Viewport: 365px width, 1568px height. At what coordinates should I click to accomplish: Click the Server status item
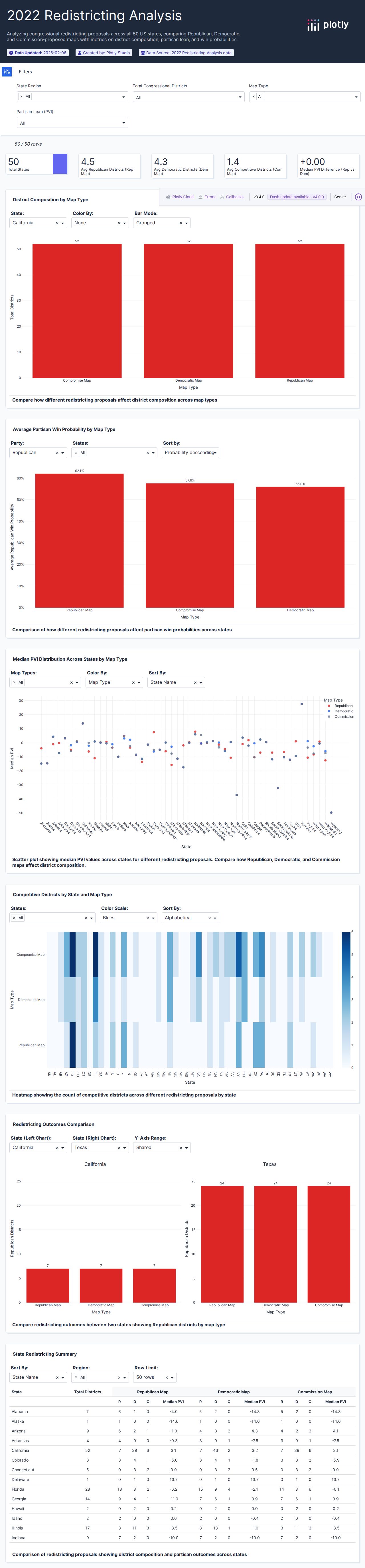340,197
